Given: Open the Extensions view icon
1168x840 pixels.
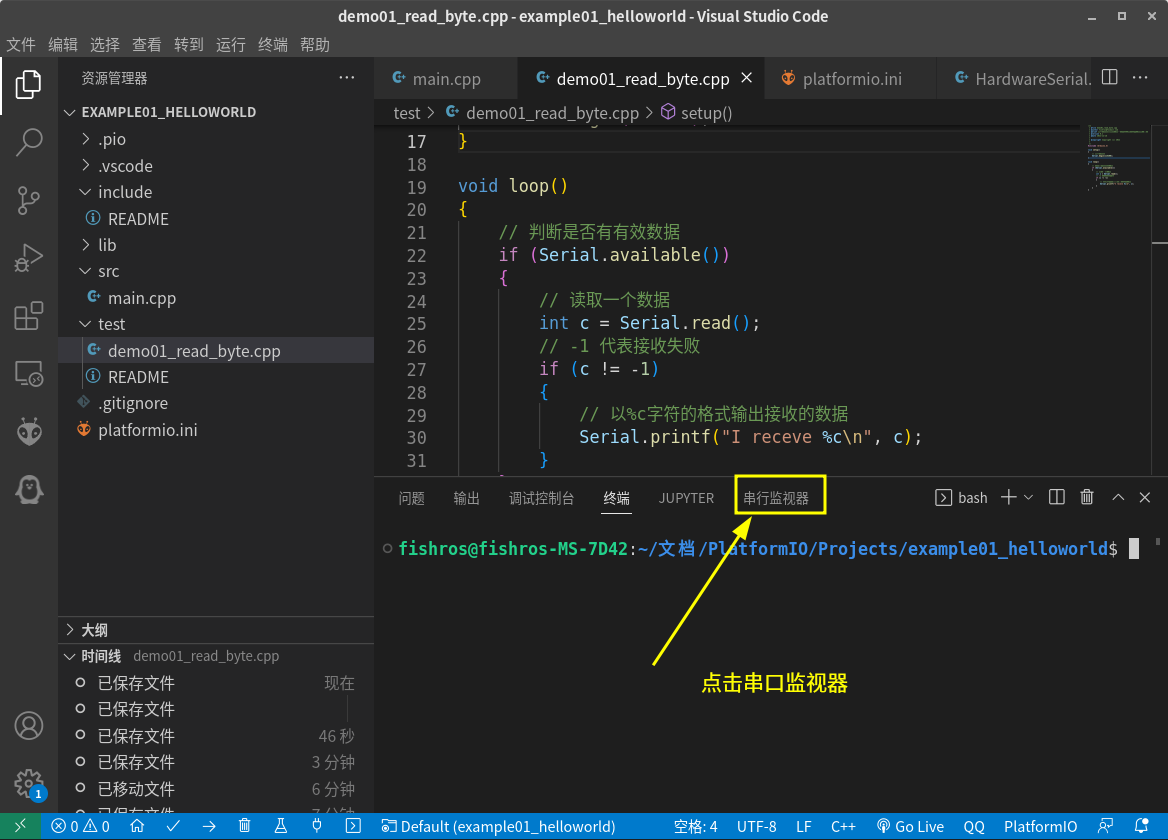Looking at the screenshot, I should (29, 316).
